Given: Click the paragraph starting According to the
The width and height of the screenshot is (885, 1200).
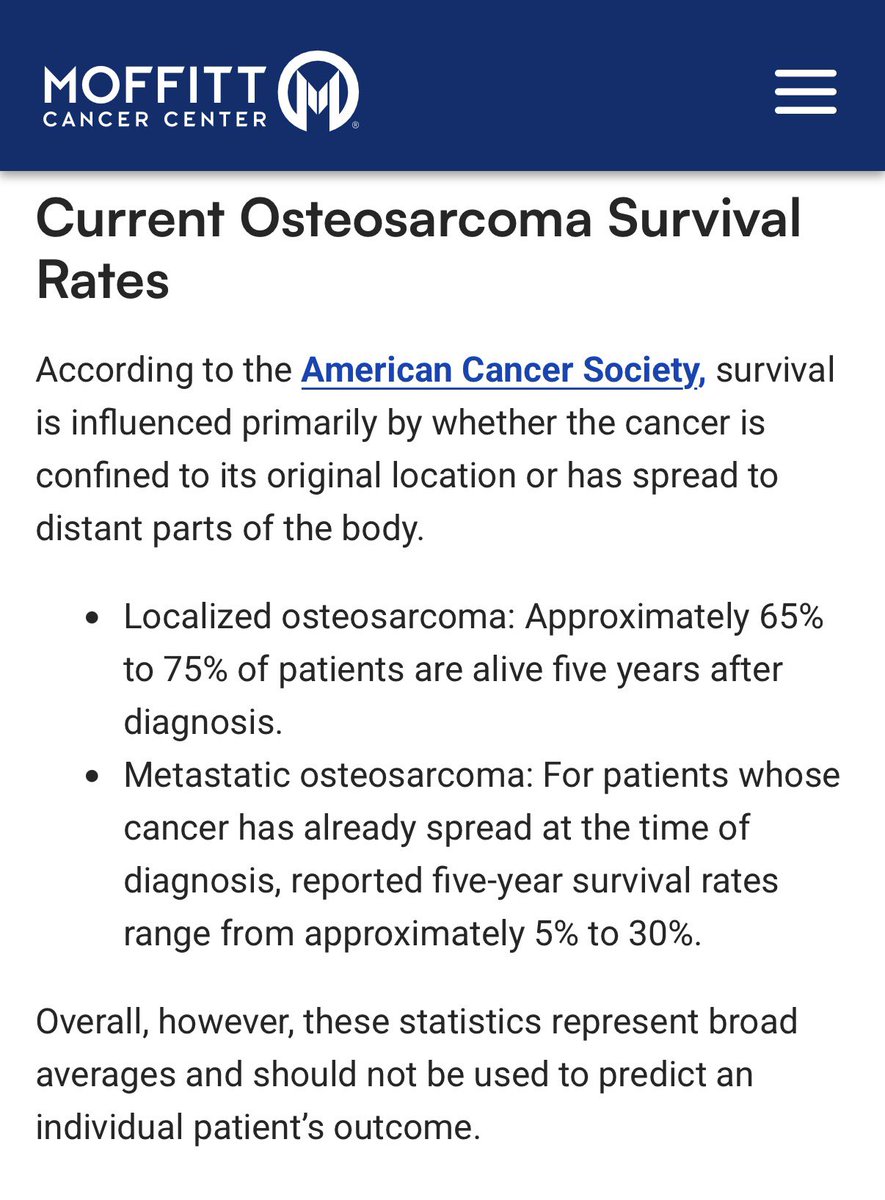Looking at the screenshot, I should coord(435,449).
